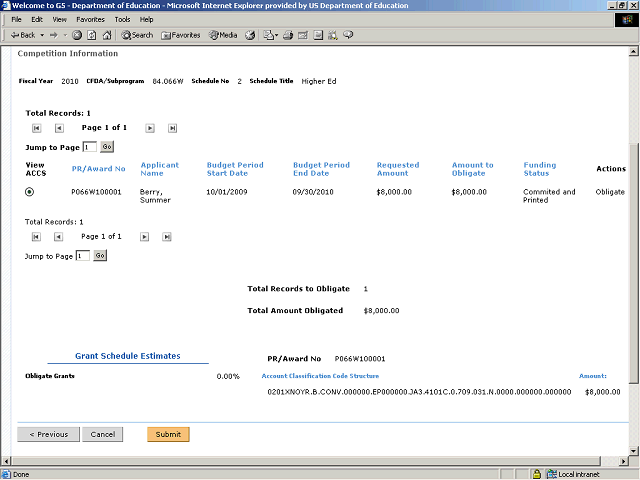Click the upper Go button

tap(107, 147)
